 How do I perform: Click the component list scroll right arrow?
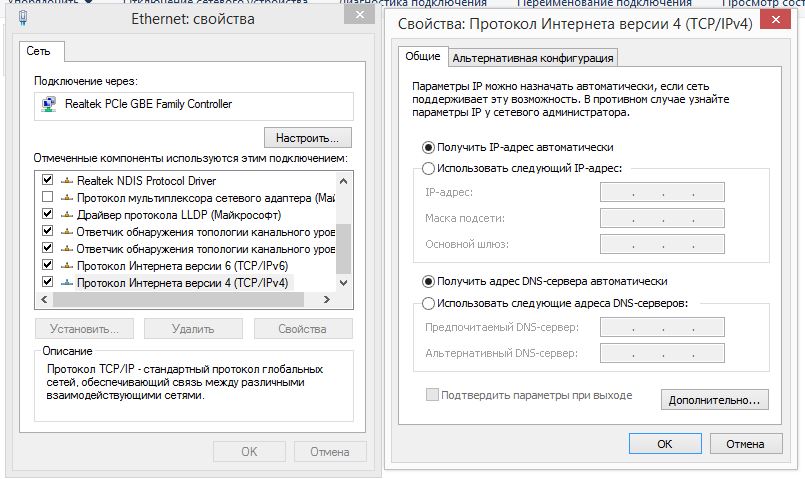click(327, 299)
